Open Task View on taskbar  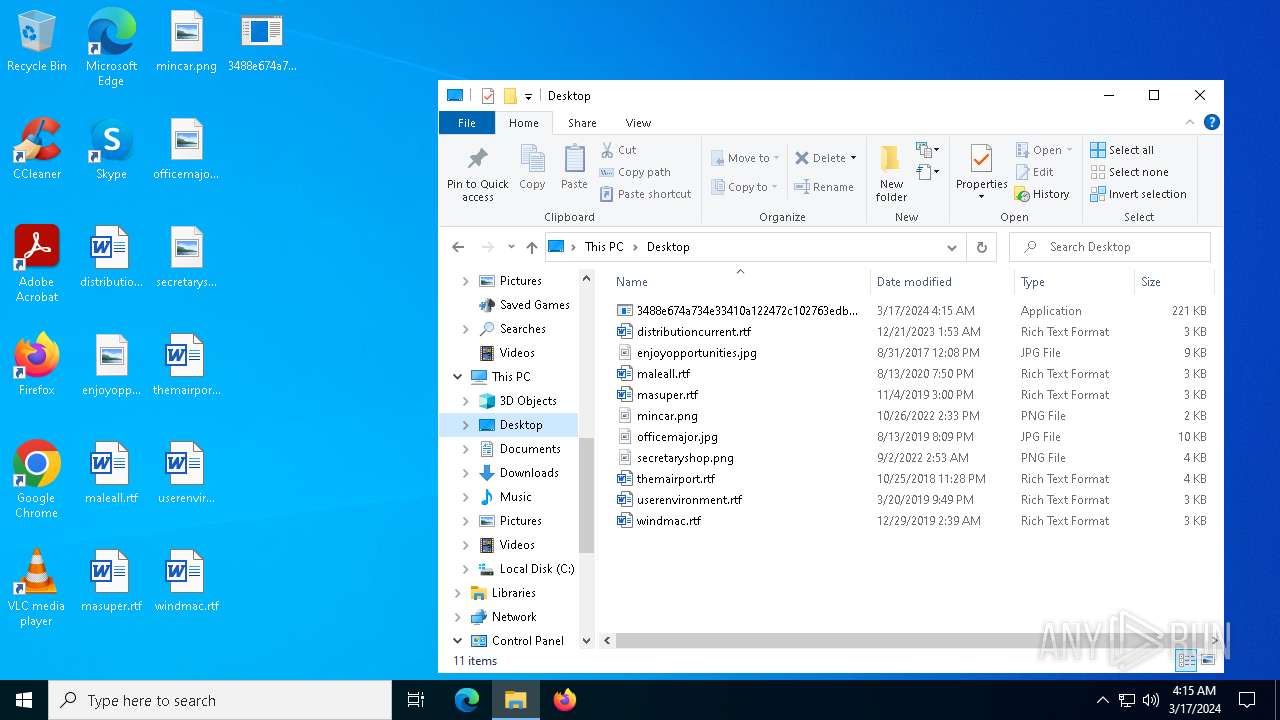click(416, 700)
